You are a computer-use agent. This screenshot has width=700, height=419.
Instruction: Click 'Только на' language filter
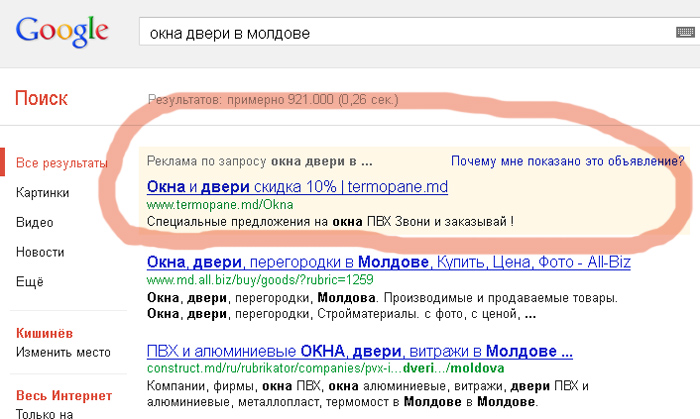click(44, 414)
